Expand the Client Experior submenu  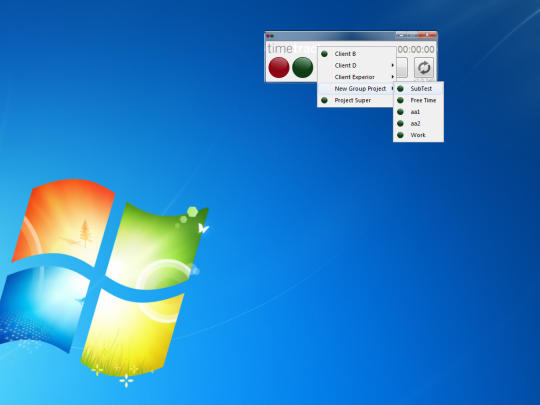click(x=356, y=77)
